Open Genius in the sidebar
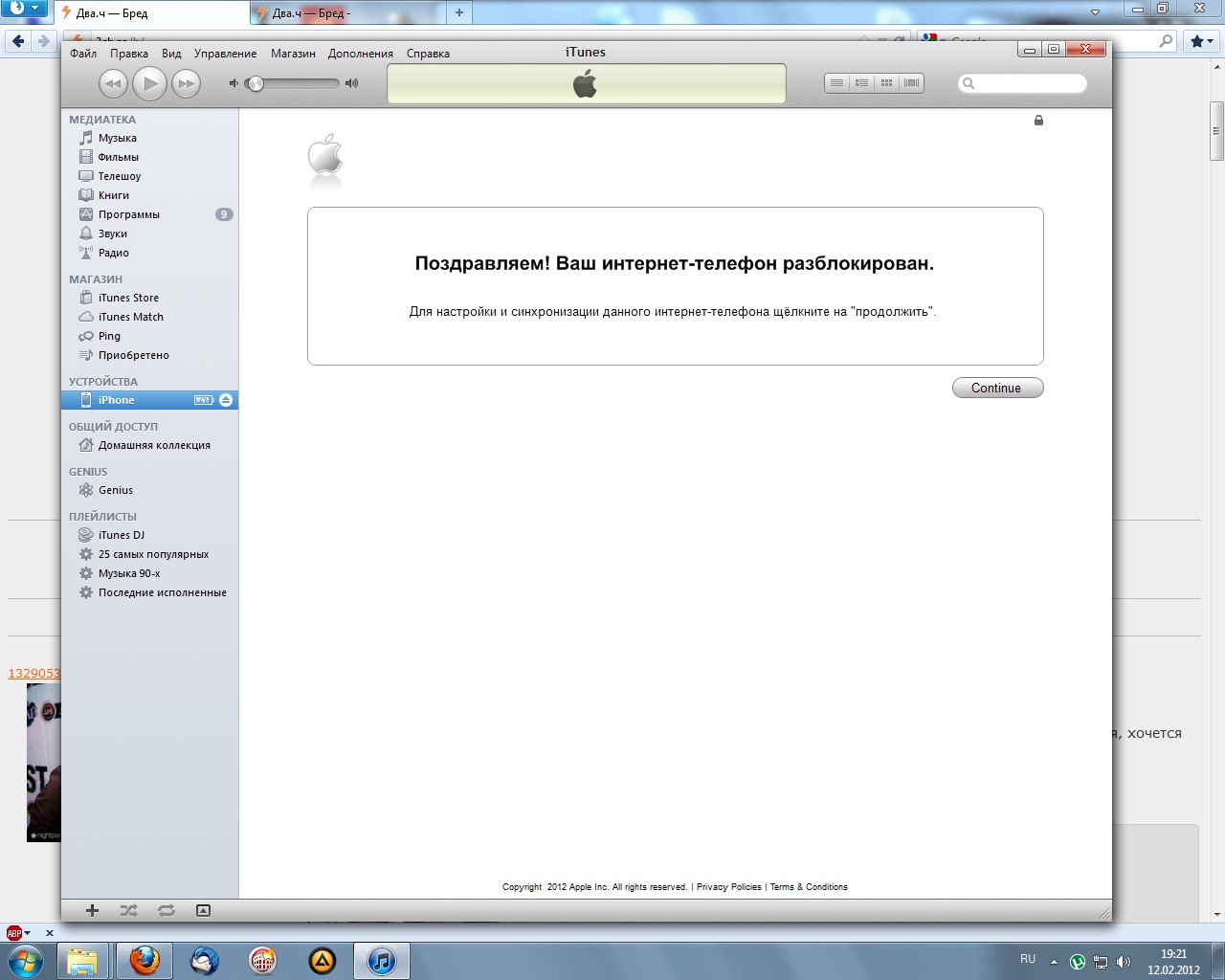This screenshot has height=980, width=1225. pyautogui.click(x=149, y=490)
